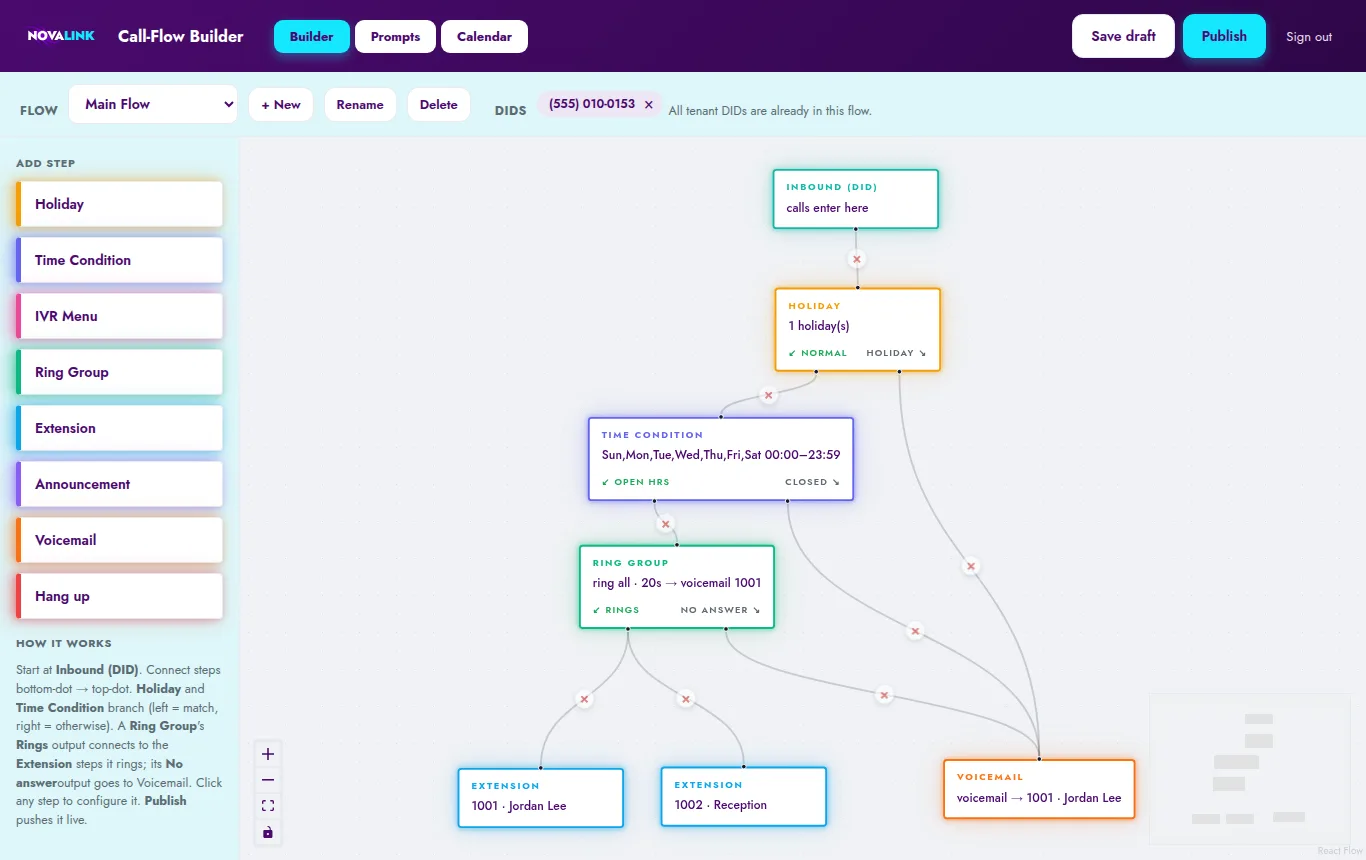Delete edge from Ring Group to extension 1001
Image resolution: width=1366 pixels, height=860 pixels.
click(585, 699)
